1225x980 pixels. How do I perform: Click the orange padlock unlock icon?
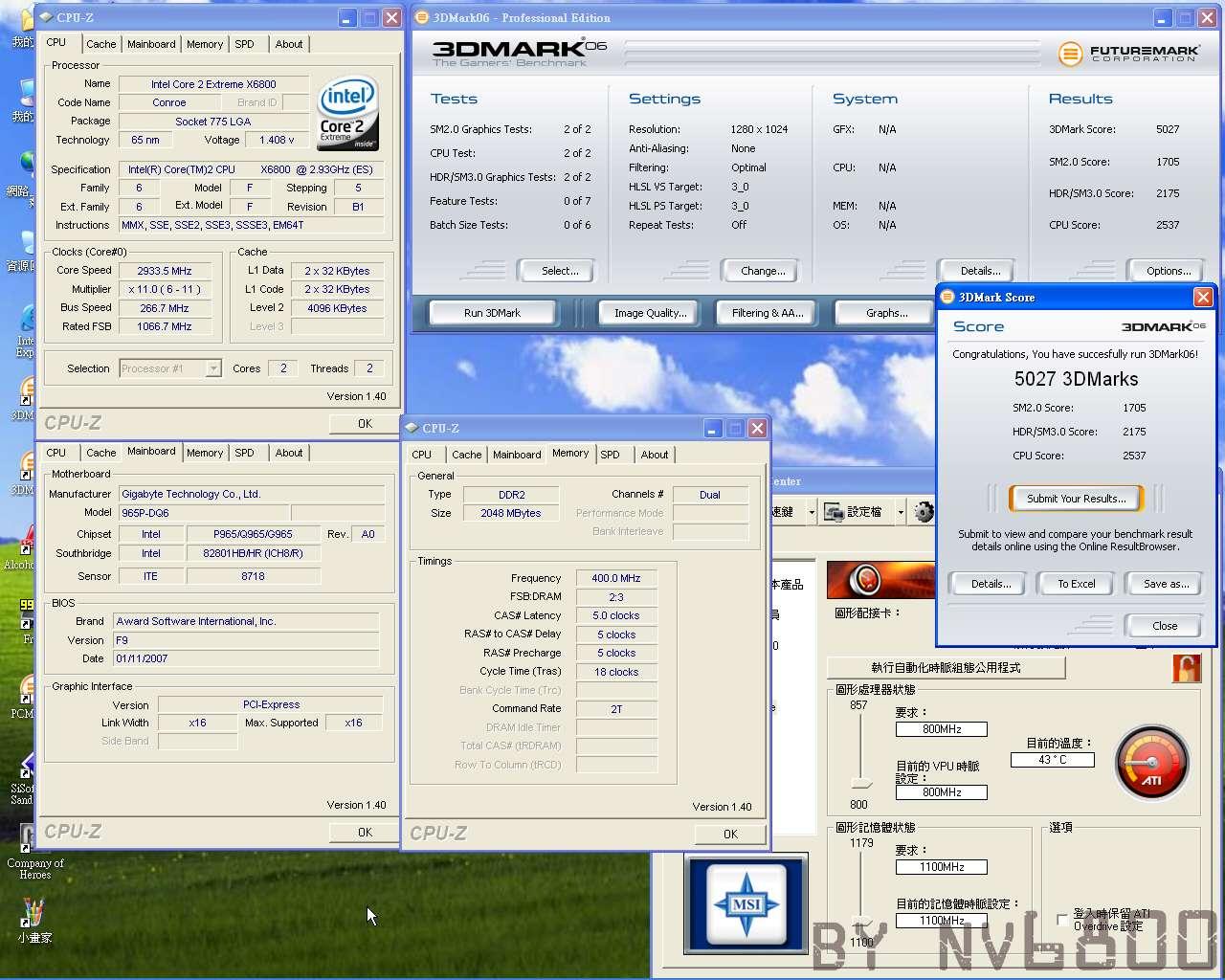pyautogui.click(x=1187, y=667)
